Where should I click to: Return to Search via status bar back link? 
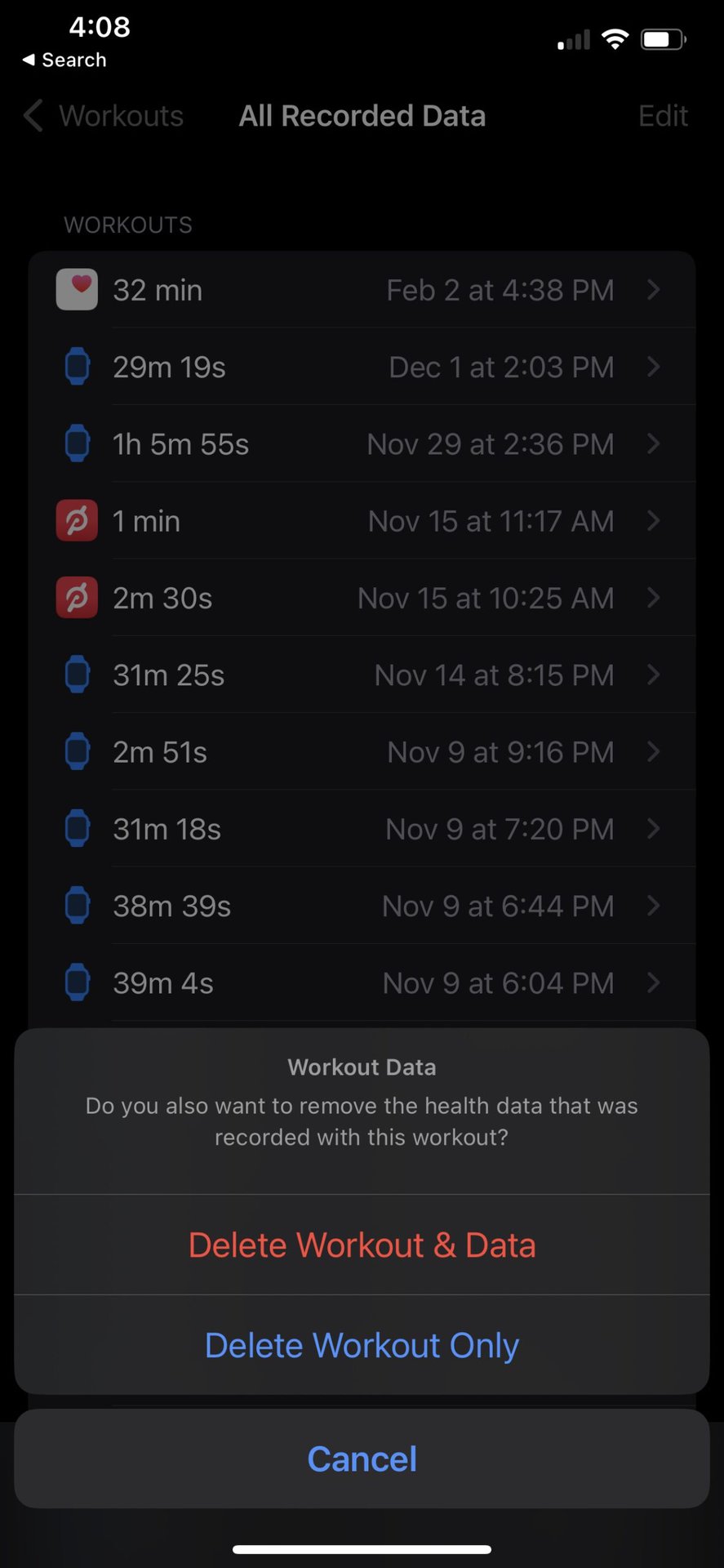[64, 60]
